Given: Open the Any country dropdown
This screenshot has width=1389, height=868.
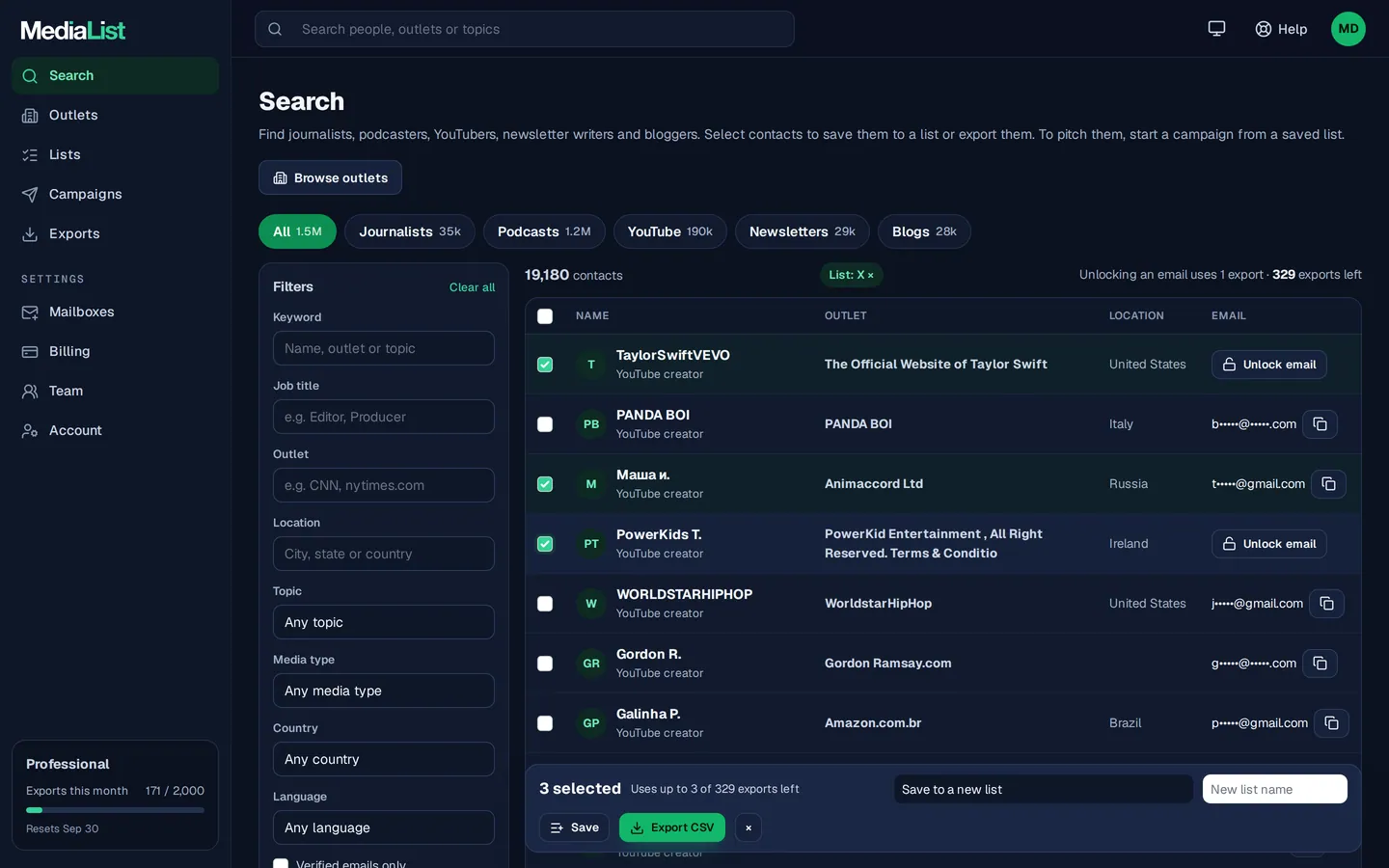Looking at the screenshot, I should [384, 759].
